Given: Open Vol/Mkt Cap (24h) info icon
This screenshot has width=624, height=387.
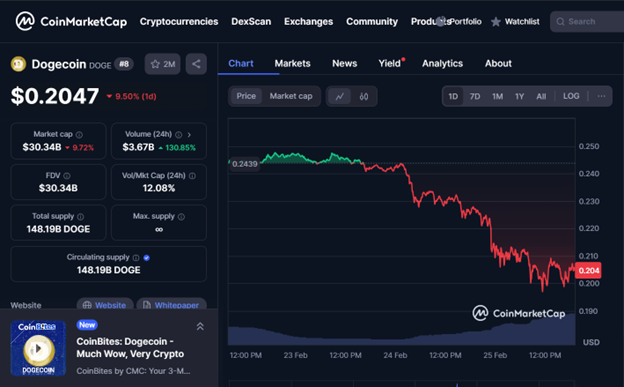Looking at the screenshot, I should (x=192, y=176).
